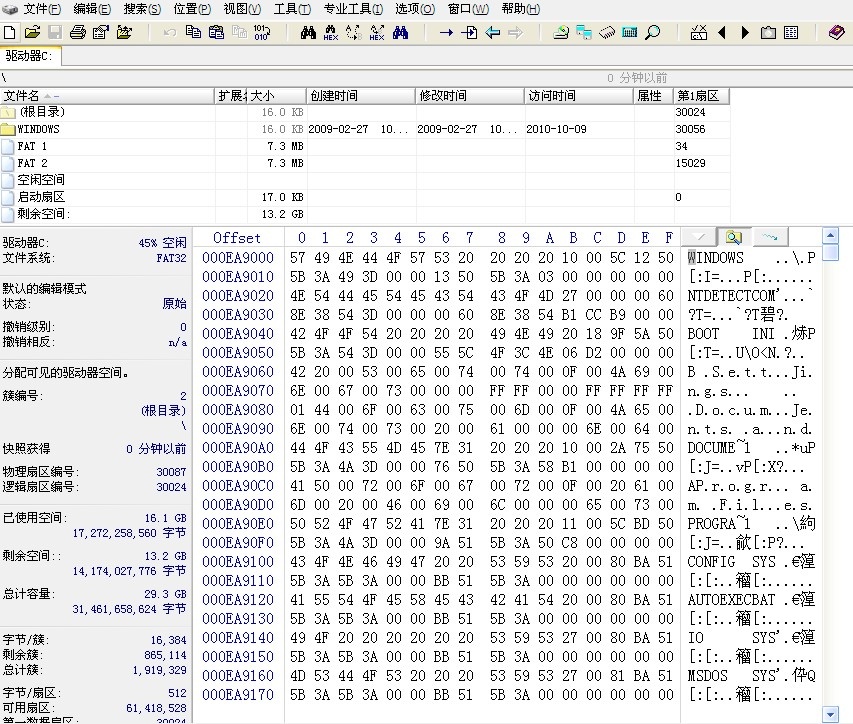
Task: Open the 编辑(E) menu
Action: tap(92, 9)
